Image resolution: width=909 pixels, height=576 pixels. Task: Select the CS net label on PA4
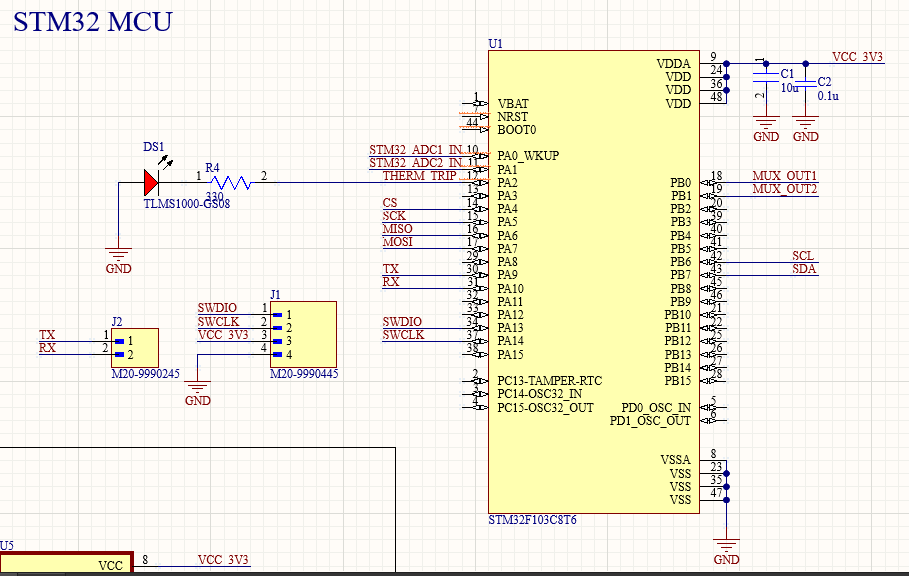pyautogui.click(x=390, y=203)
